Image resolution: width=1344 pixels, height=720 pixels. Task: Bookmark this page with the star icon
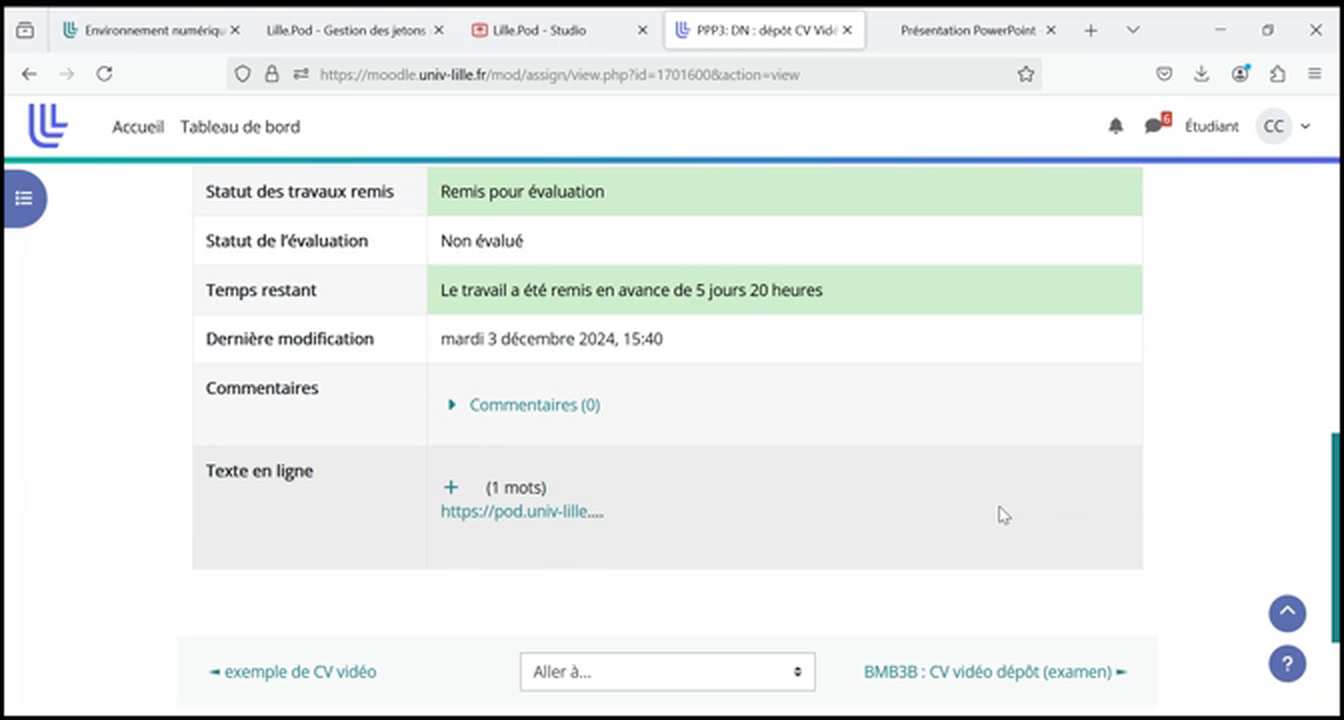1026,74
